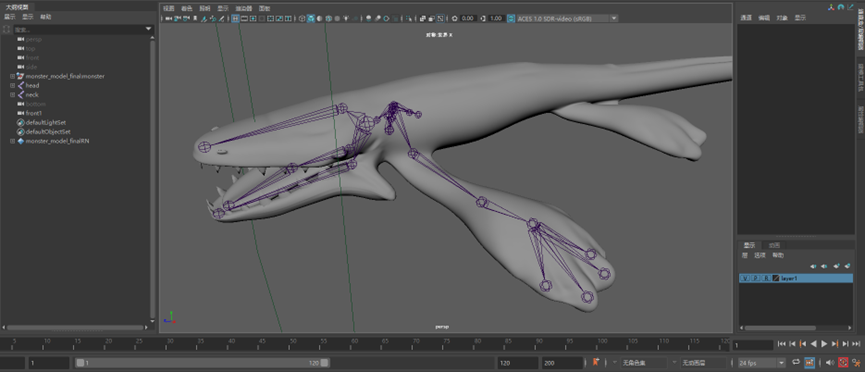Click the outliner search field
The image size is (865, 372).
coord(79,29)
